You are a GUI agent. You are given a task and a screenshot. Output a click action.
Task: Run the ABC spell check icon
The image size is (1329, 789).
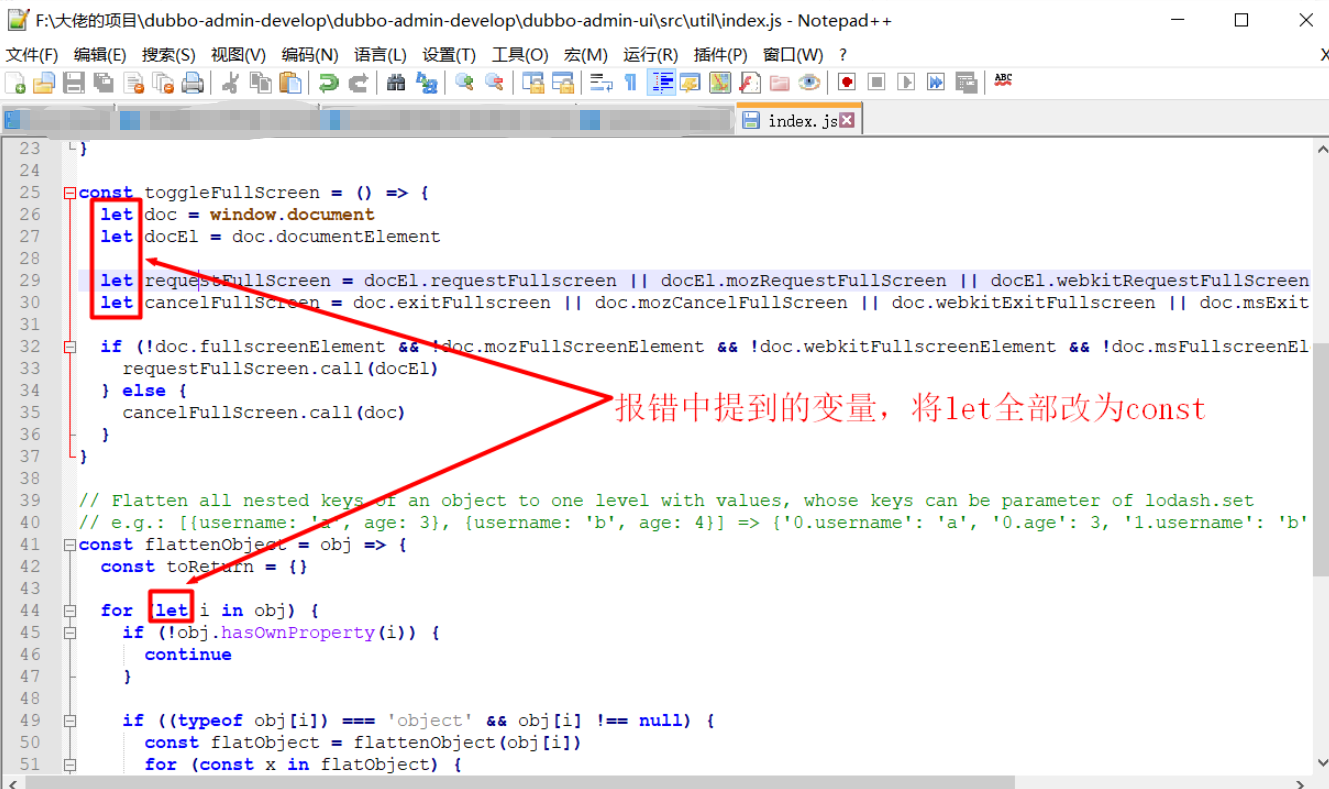click(1004, 80)
